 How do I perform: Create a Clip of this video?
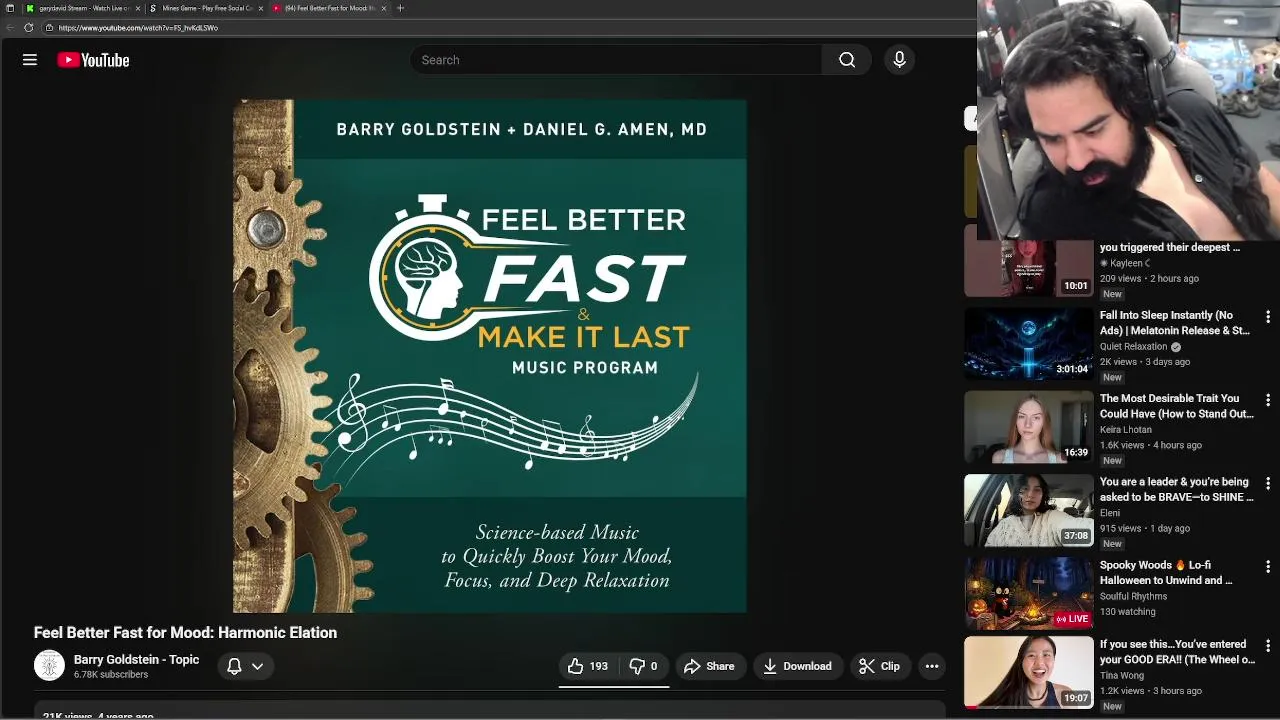[880, 666]
